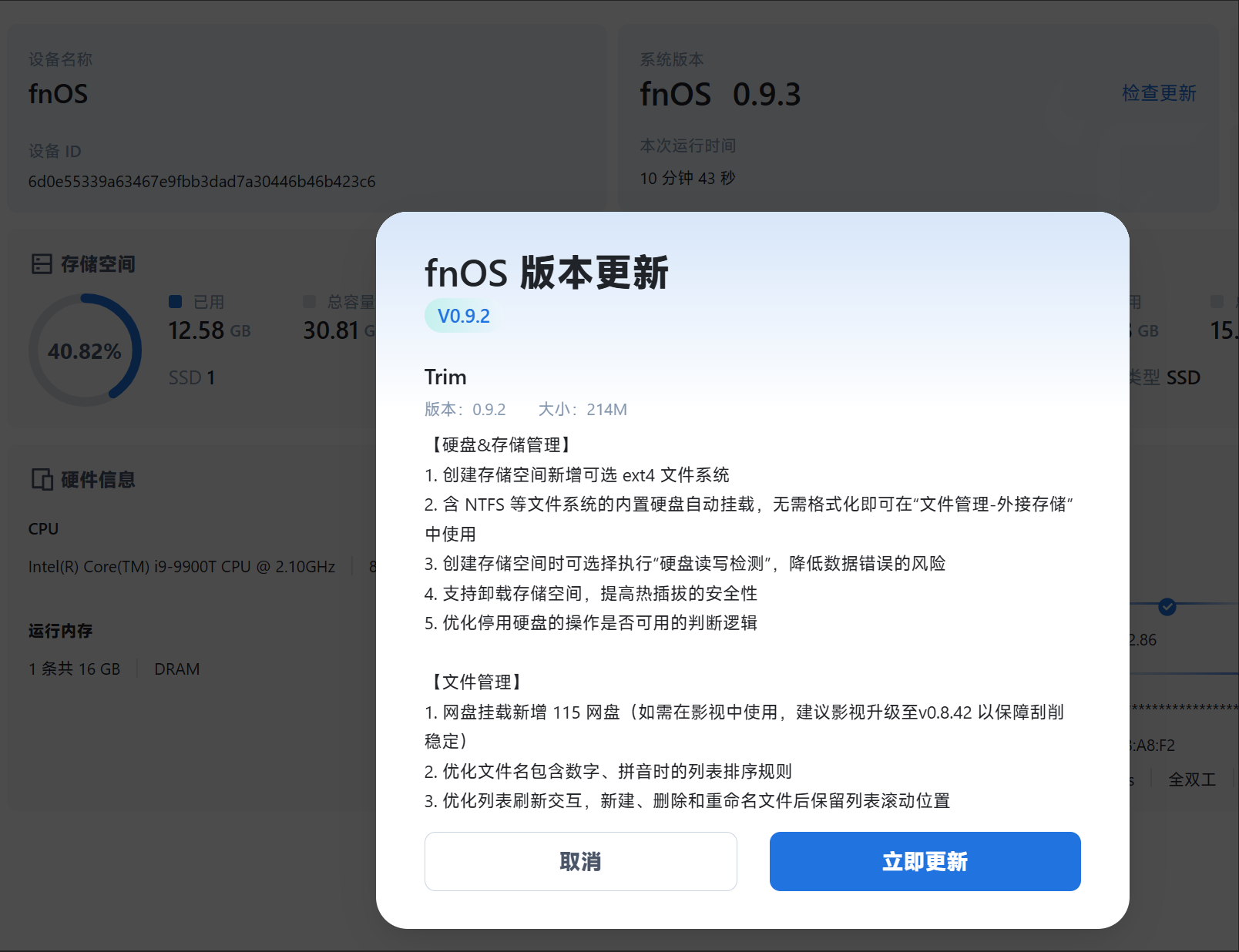The width and height of the screenshot is (1239, 952).
Task: Click the grey 总容量 legend square
Action: click(x=310, y=302)
